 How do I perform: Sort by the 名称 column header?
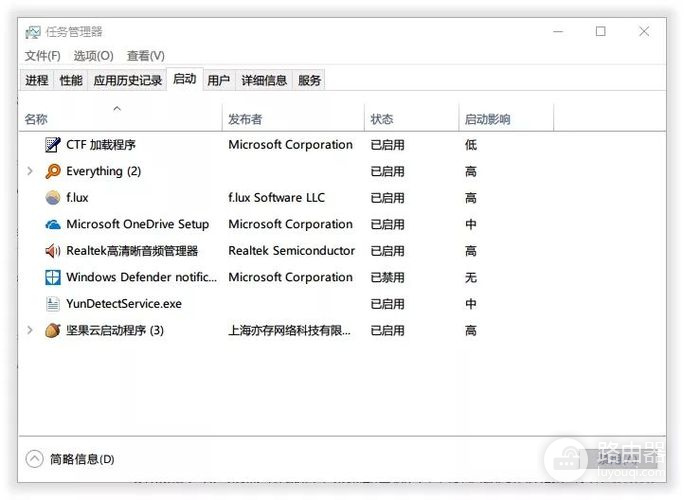pos(121,117)
